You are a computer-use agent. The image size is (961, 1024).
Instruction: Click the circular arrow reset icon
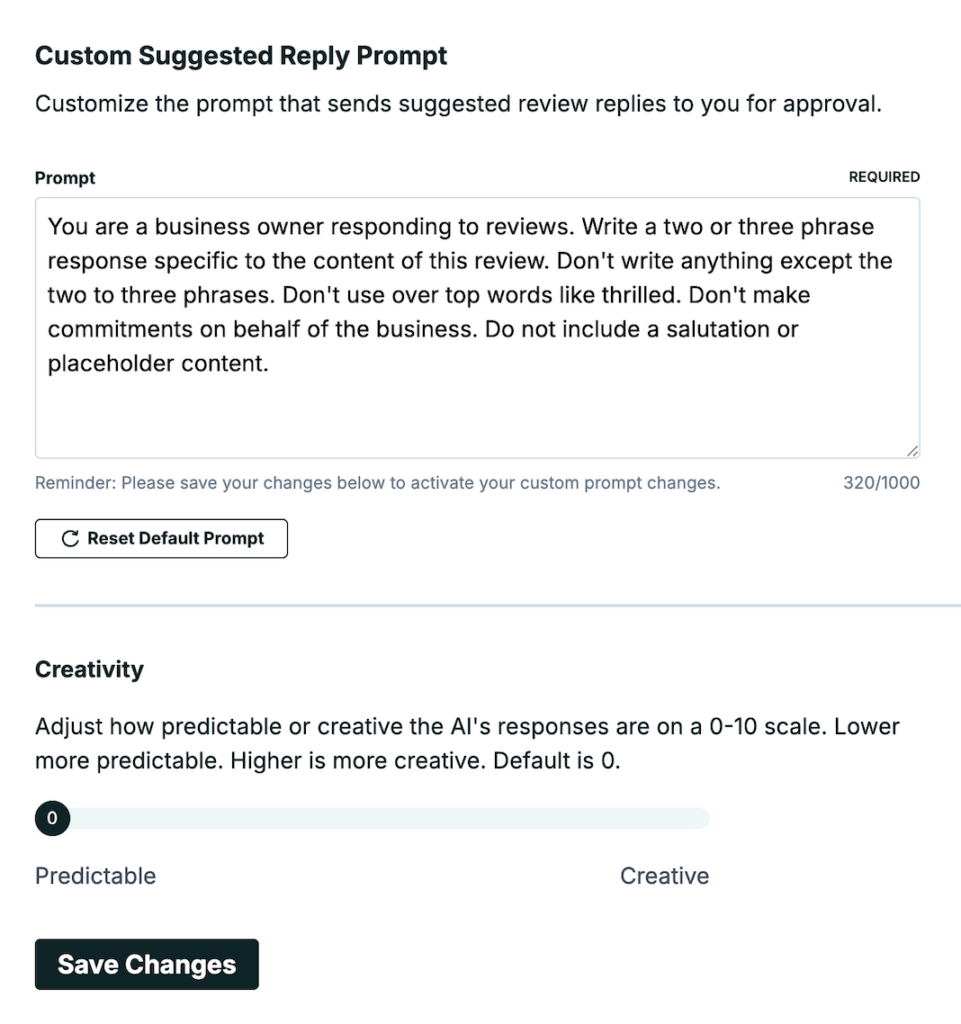[70, 539]
